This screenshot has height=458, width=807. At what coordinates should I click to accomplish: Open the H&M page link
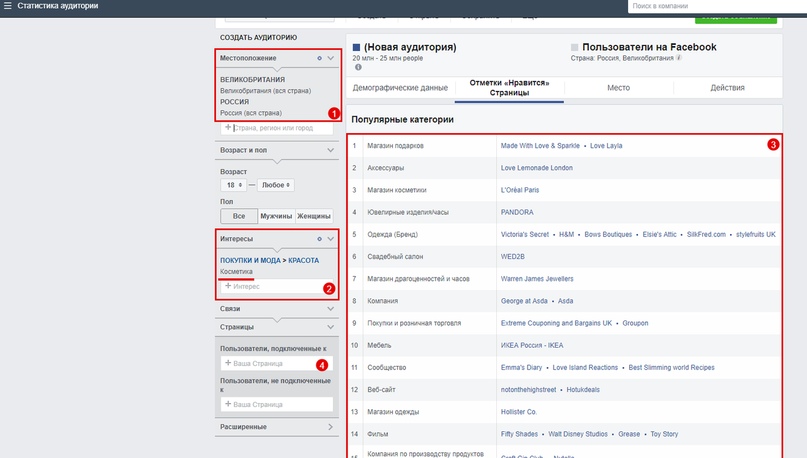567,234
